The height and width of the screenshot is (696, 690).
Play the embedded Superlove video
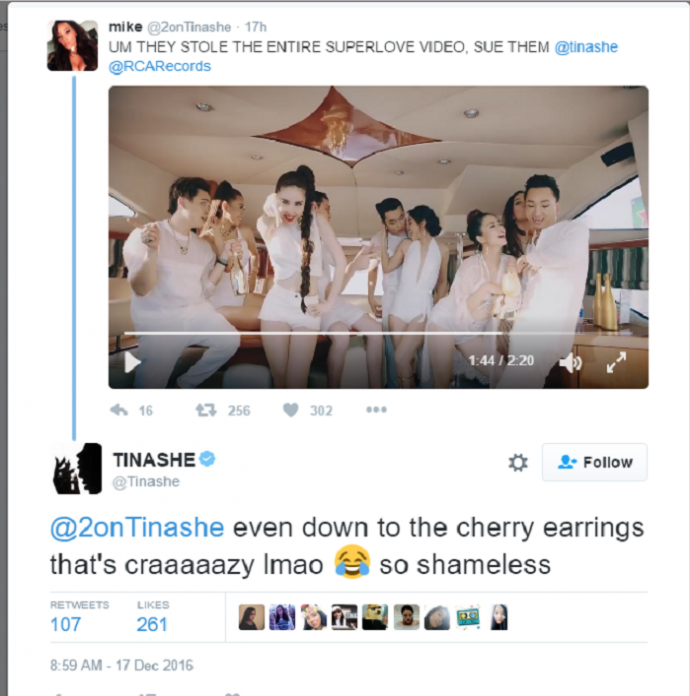click(132, 363)
